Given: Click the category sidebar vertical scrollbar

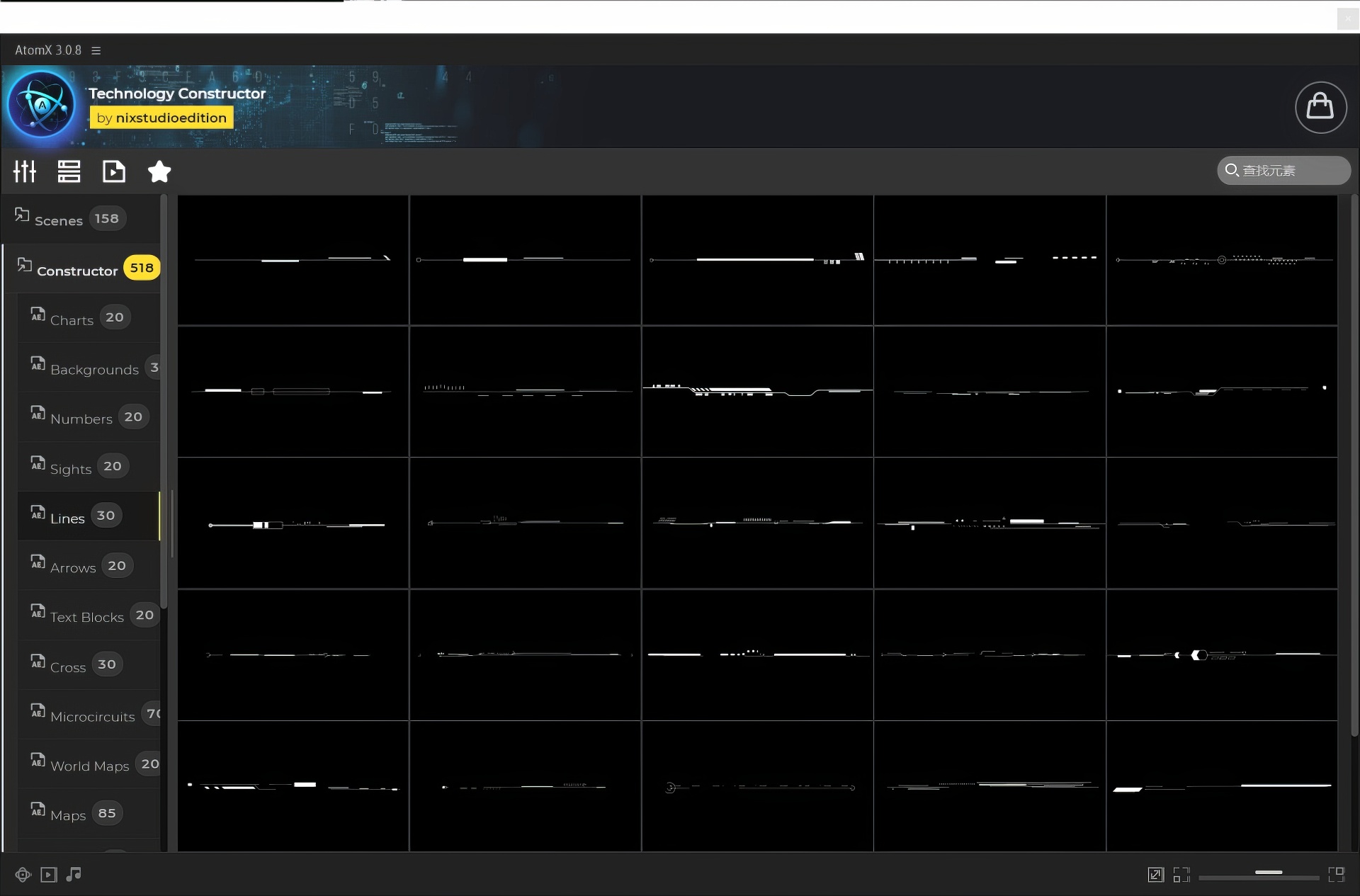Looking at the screenshot, I should coord(164,402).
